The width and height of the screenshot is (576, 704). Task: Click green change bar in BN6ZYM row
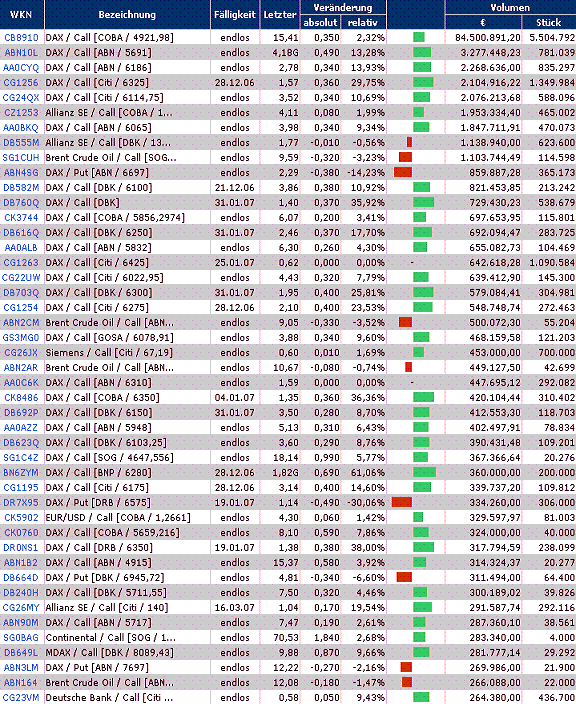424,472
